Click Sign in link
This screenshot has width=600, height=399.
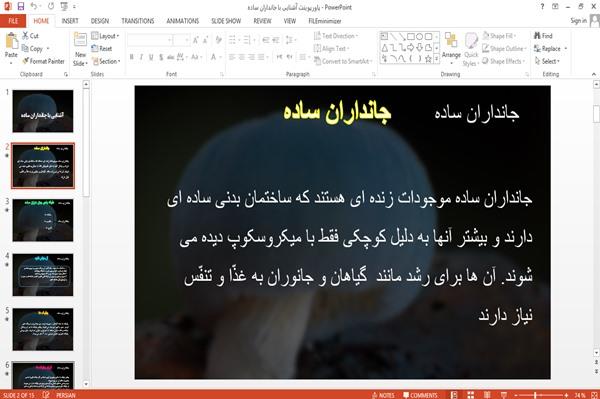pyautogui.click(x=578, y=21)
